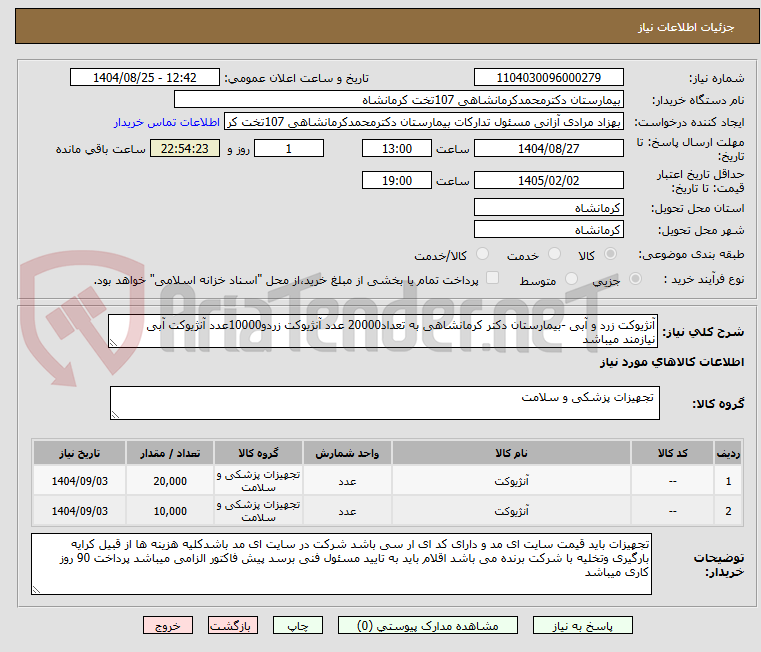Click the price validity date 1405/02/02
This screenshot has width=761, height=652.
pos(548,181)
